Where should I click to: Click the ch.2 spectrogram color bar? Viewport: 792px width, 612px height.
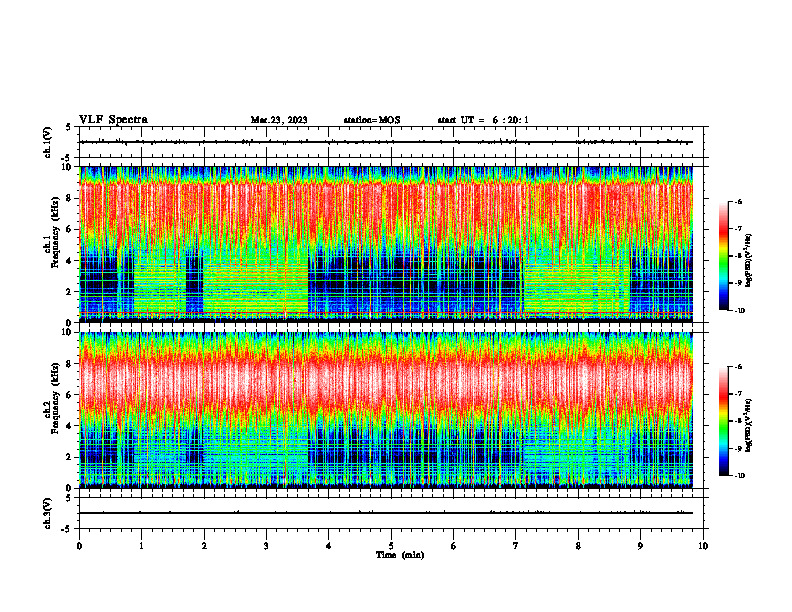tap(724, 421)
